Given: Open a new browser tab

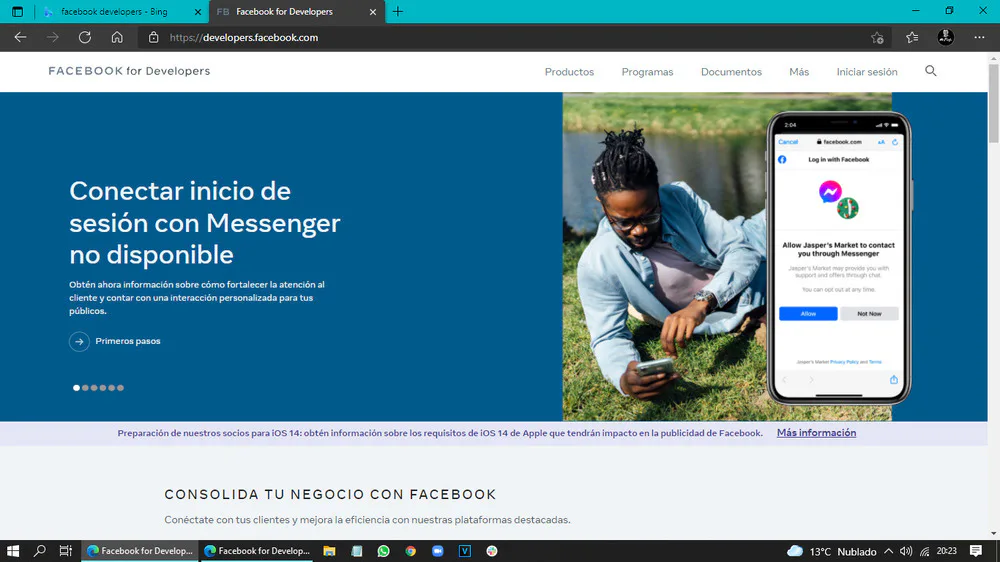Looking at the screenshot, I should coord(397,11).
